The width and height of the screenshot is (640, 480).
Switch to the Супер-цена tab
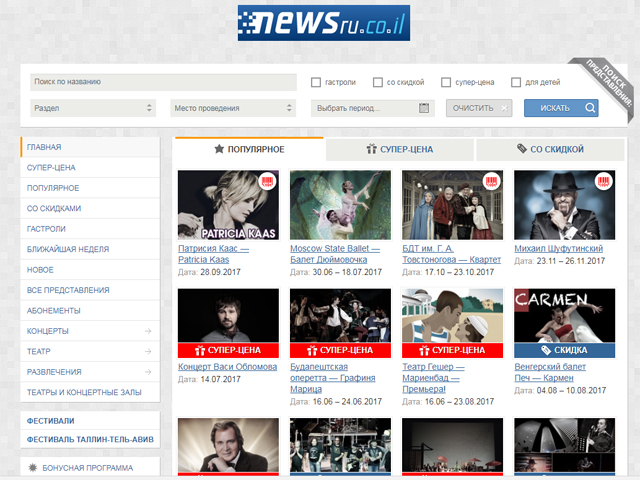click(400, 149)
